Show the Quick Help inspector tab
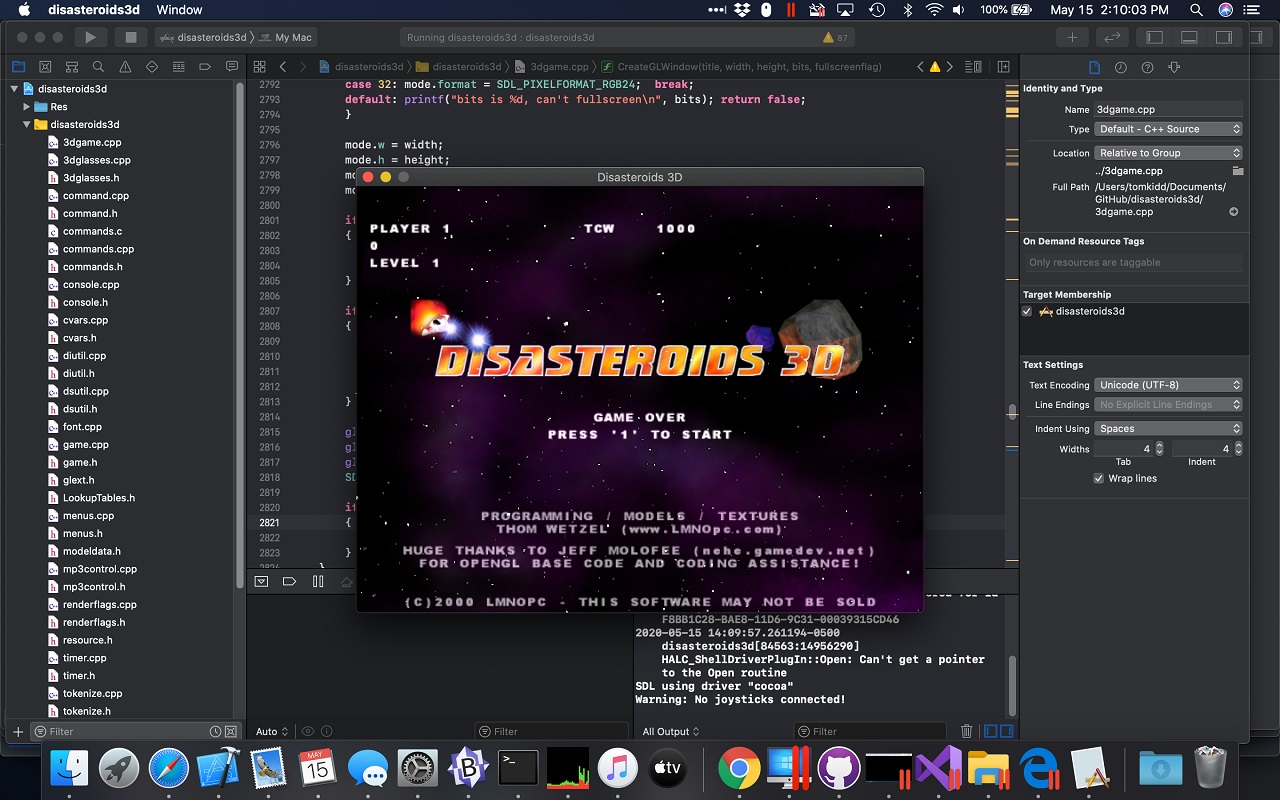The width and height of the screenshot is (1280, 800). pos(1147,67)
